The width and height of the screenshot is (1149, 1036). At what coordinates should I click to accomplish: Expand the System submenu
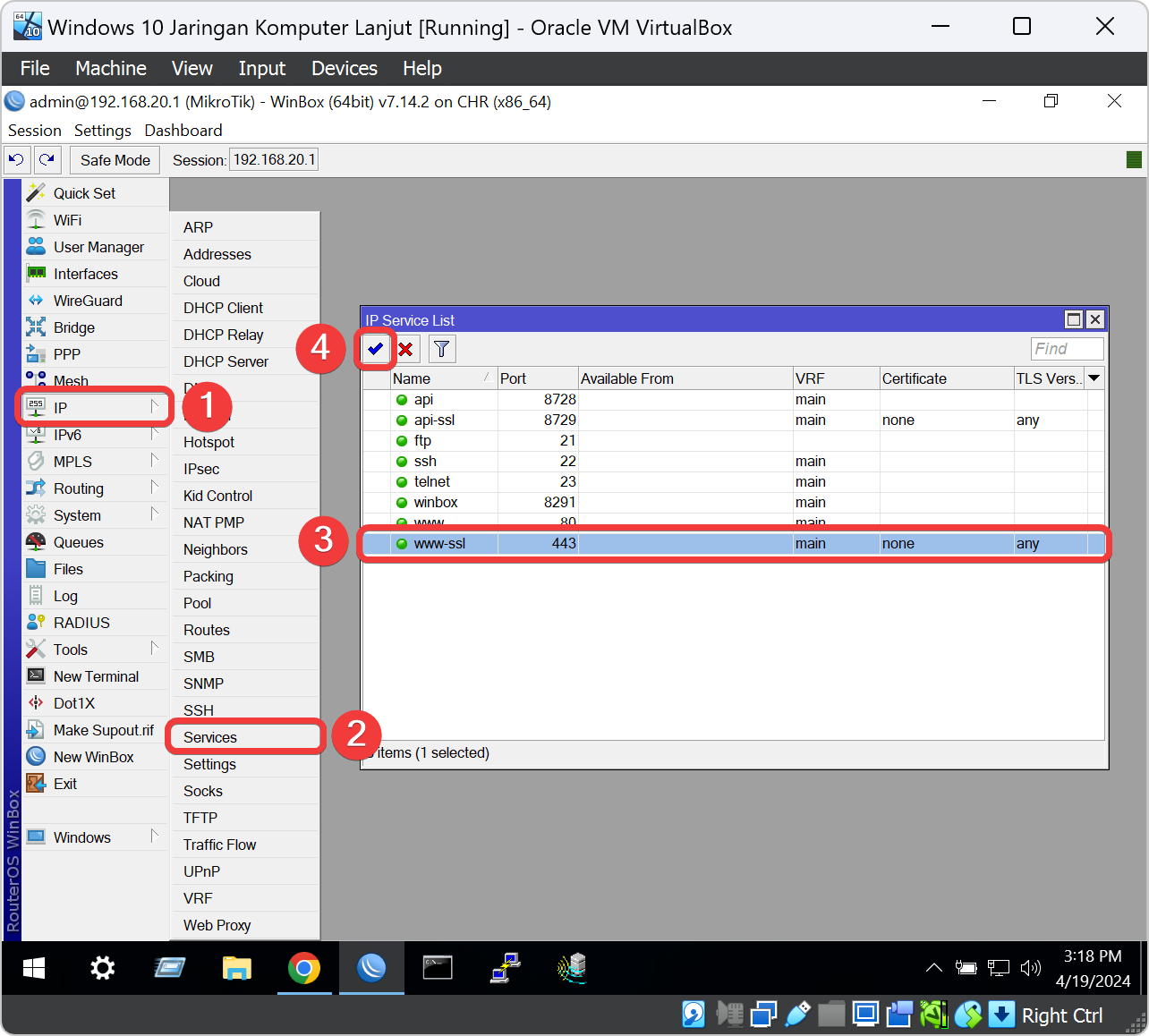pyautogui.click(x=96, y=515)
